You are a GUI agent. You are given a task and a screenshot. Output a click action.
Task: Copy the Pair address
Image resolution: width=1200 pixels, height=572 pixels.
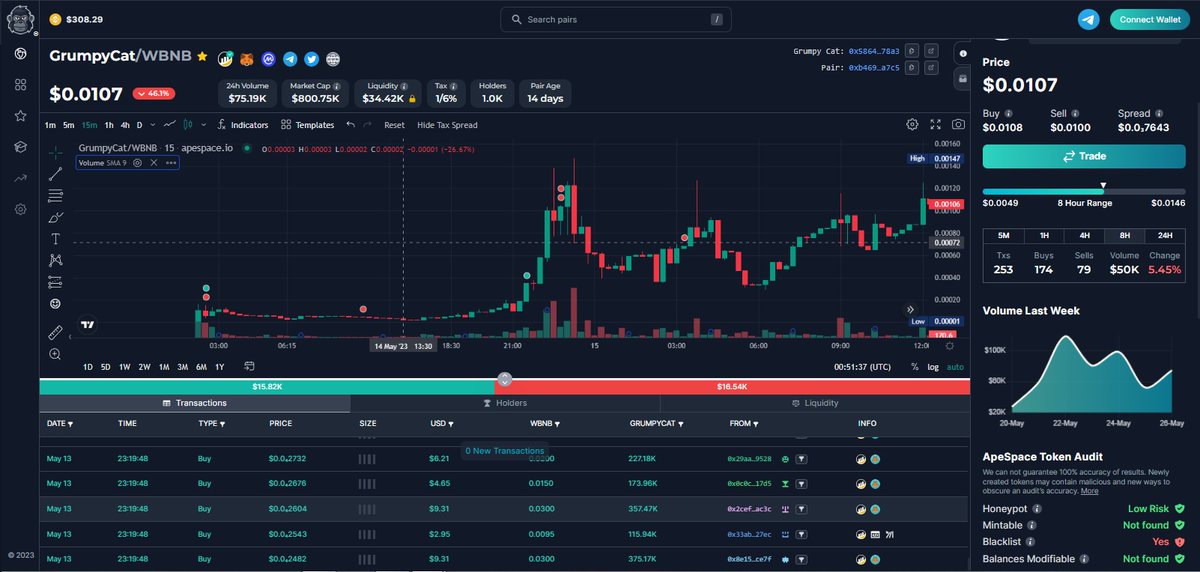pos(912,68)
